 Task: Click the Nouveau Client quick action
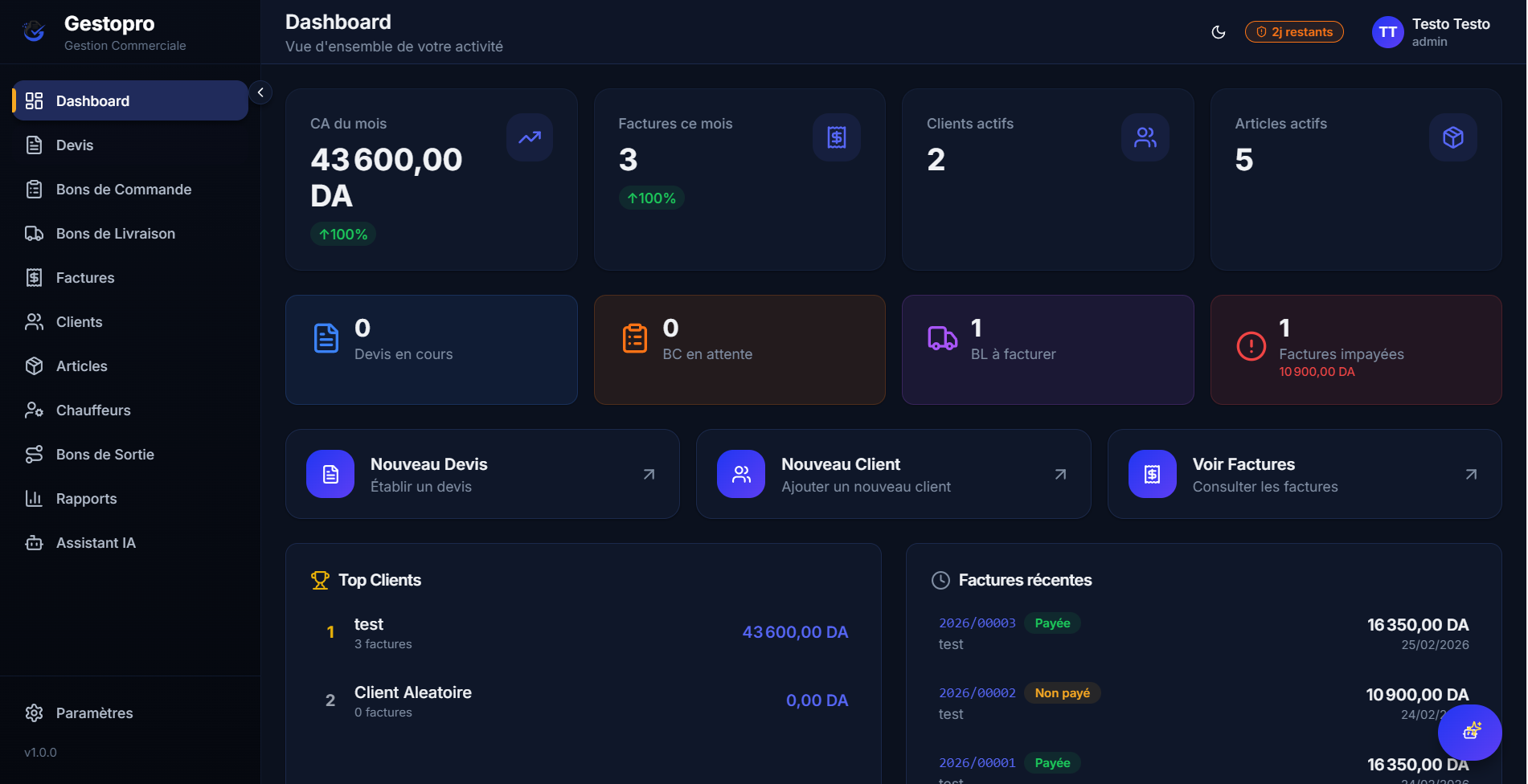(893, 474)
